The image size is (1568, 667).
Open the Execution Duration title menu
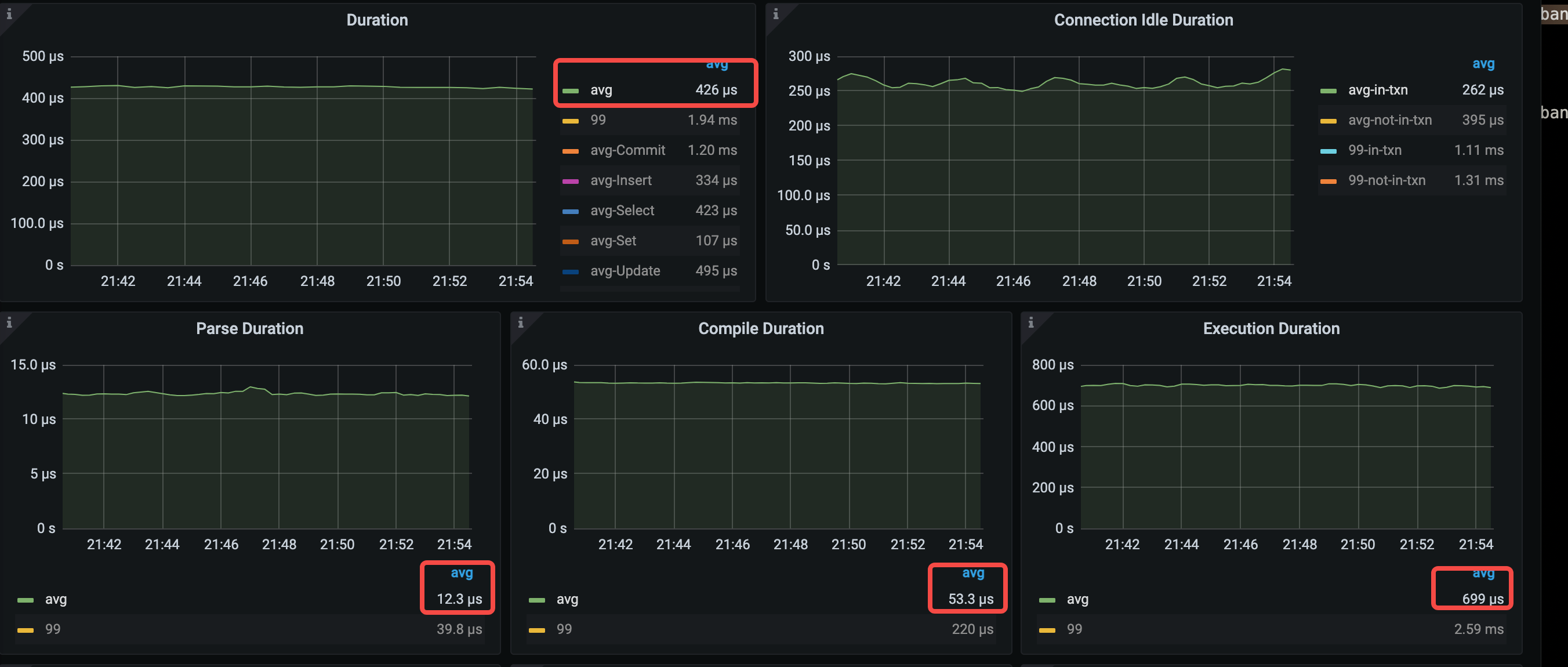pyautogui.click(x=1271, y=329)
